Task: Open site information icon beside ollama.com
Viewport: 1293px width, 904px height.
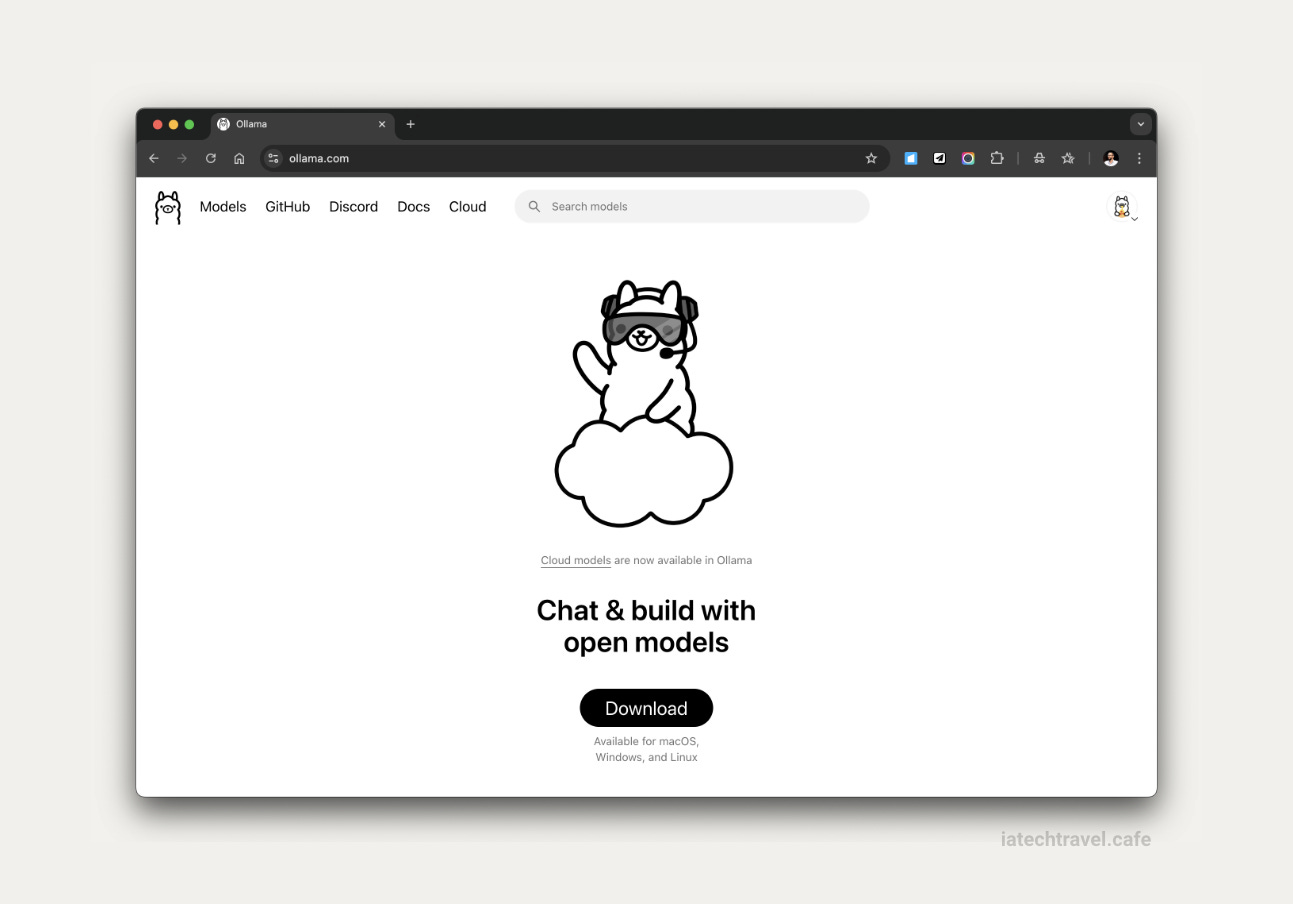Action: pyautogui.click(x=273, y=158)
